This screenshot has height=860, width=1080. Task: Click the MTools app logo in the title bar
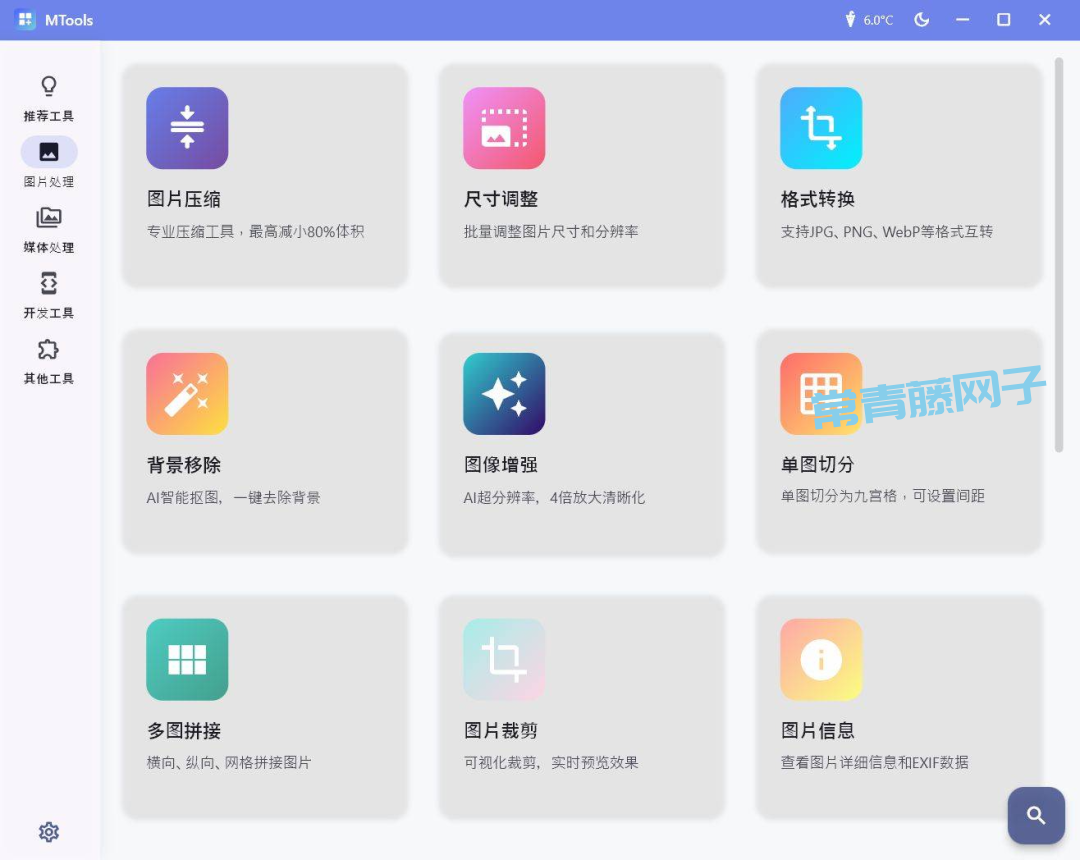coord(25,20)
